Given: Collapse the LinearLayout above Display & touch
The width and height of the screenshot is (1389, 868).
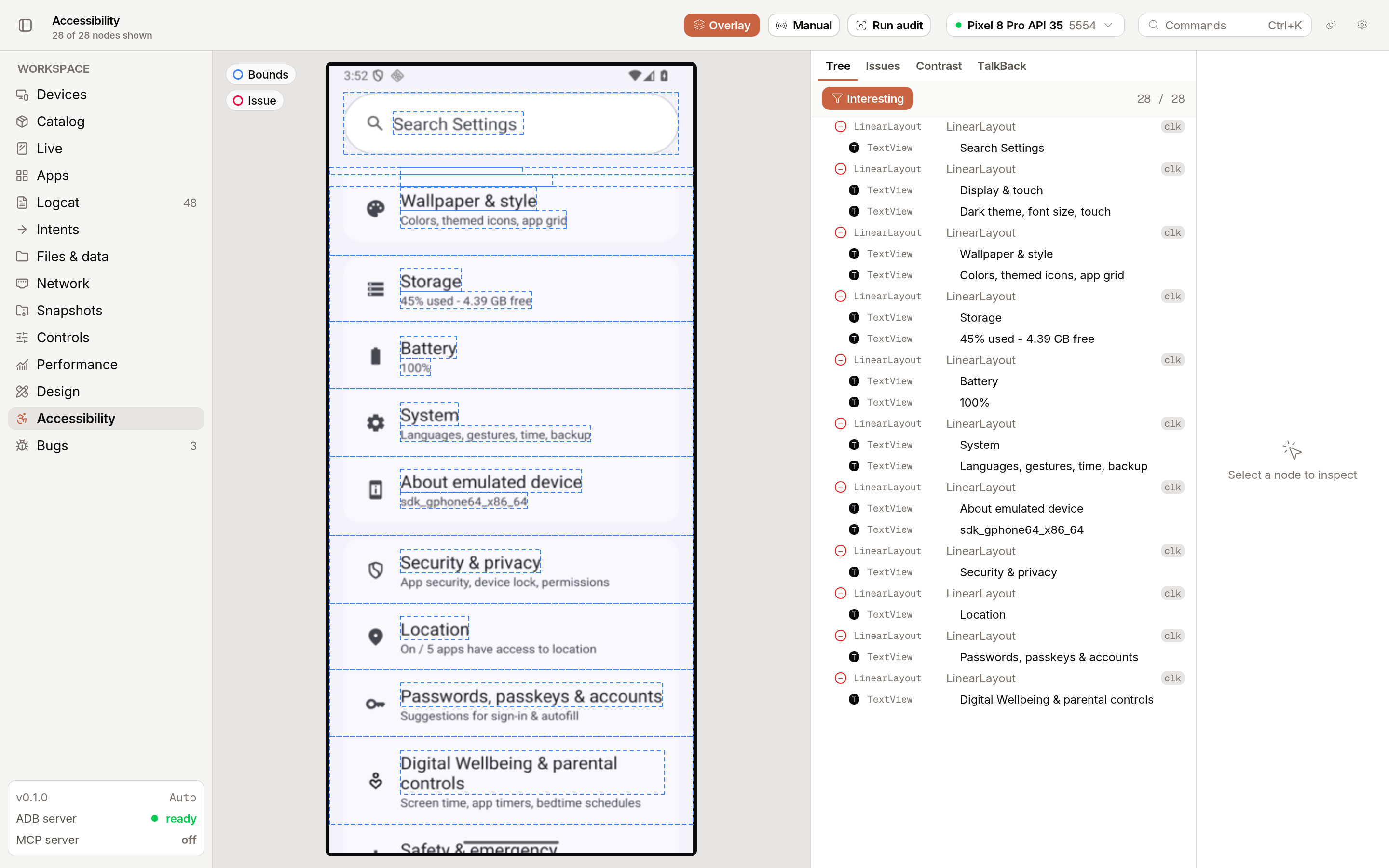Looking at the screenshot, I should point(840,169).
